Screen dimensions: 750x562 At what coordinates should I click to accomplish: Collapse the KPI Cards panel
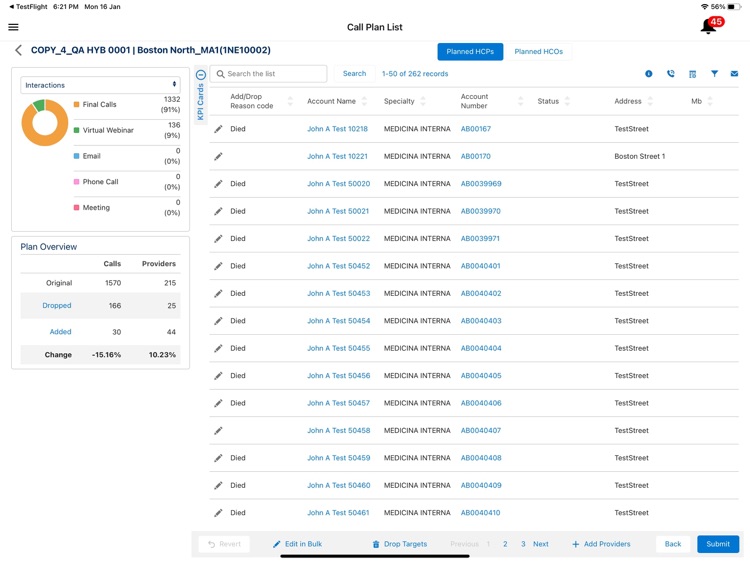(x=201, y=75)
